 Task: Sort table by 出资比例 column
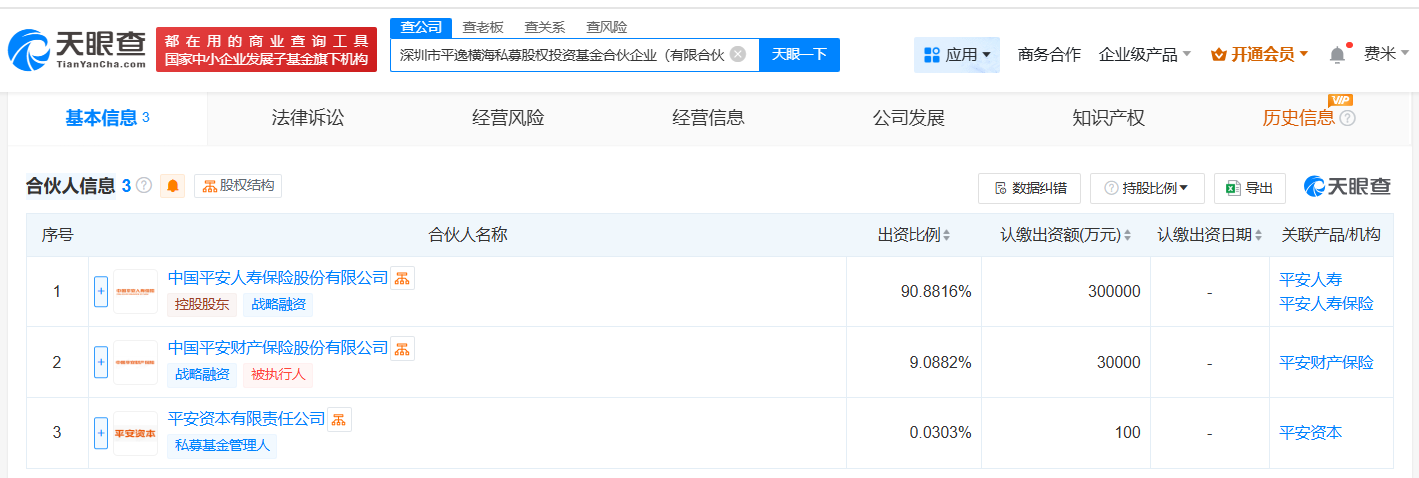[915, 235]
